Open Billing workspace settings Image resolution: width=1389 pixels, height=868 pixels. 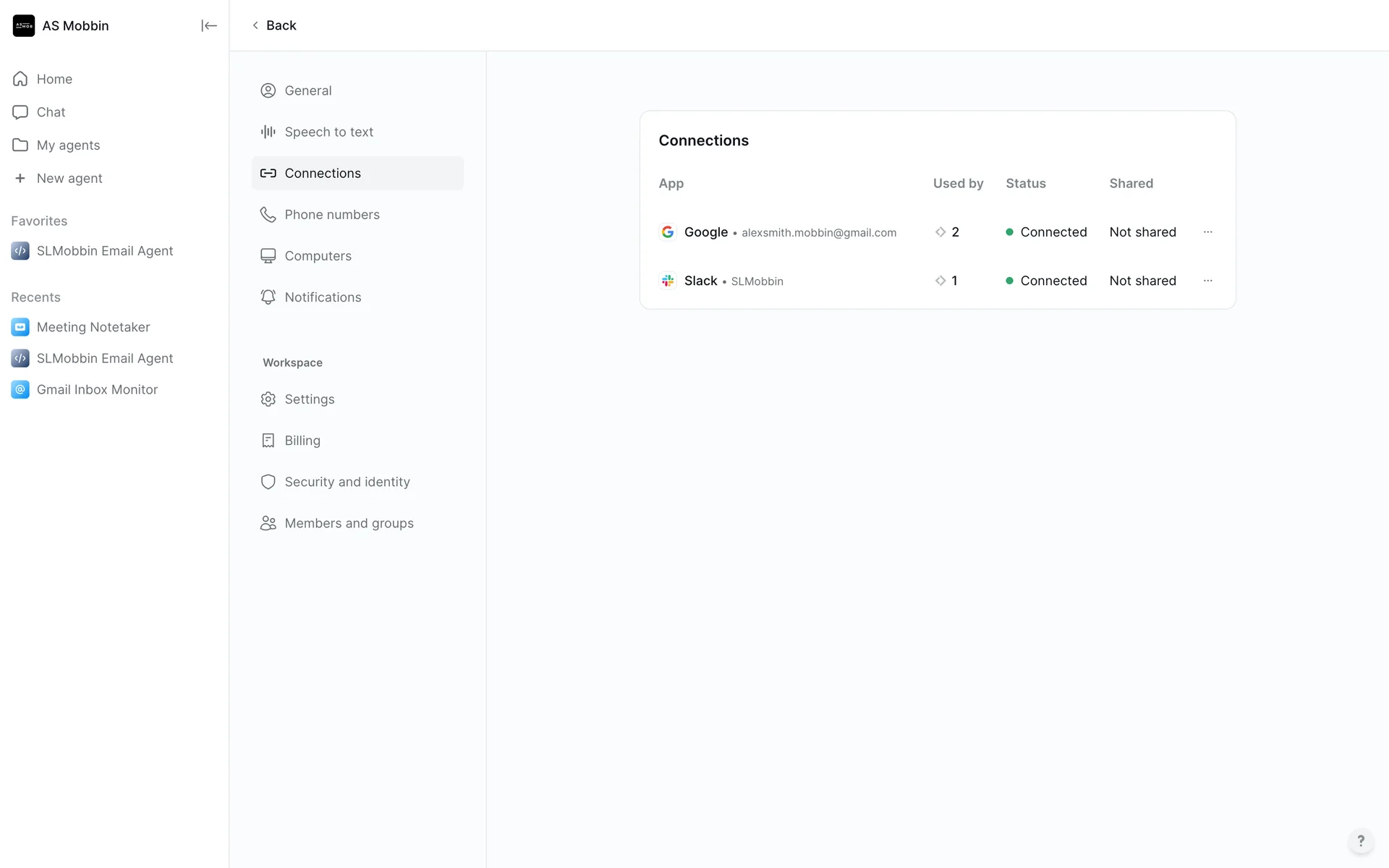[x=302, y=441]
